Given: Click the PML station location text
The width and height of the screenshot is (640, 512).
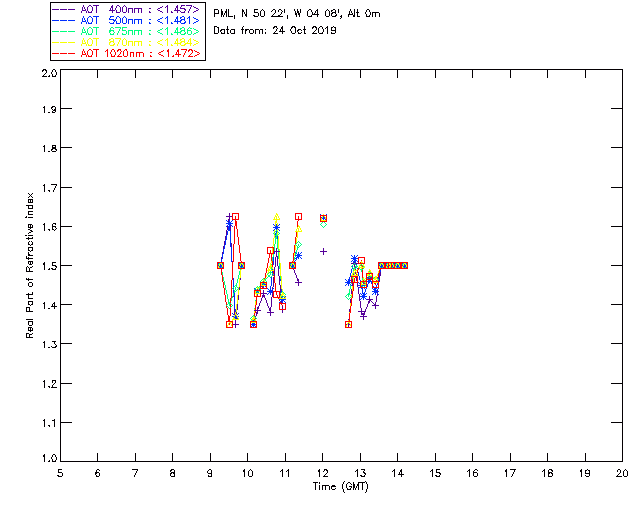Looking at the screenshot, I should pos(297,14).
